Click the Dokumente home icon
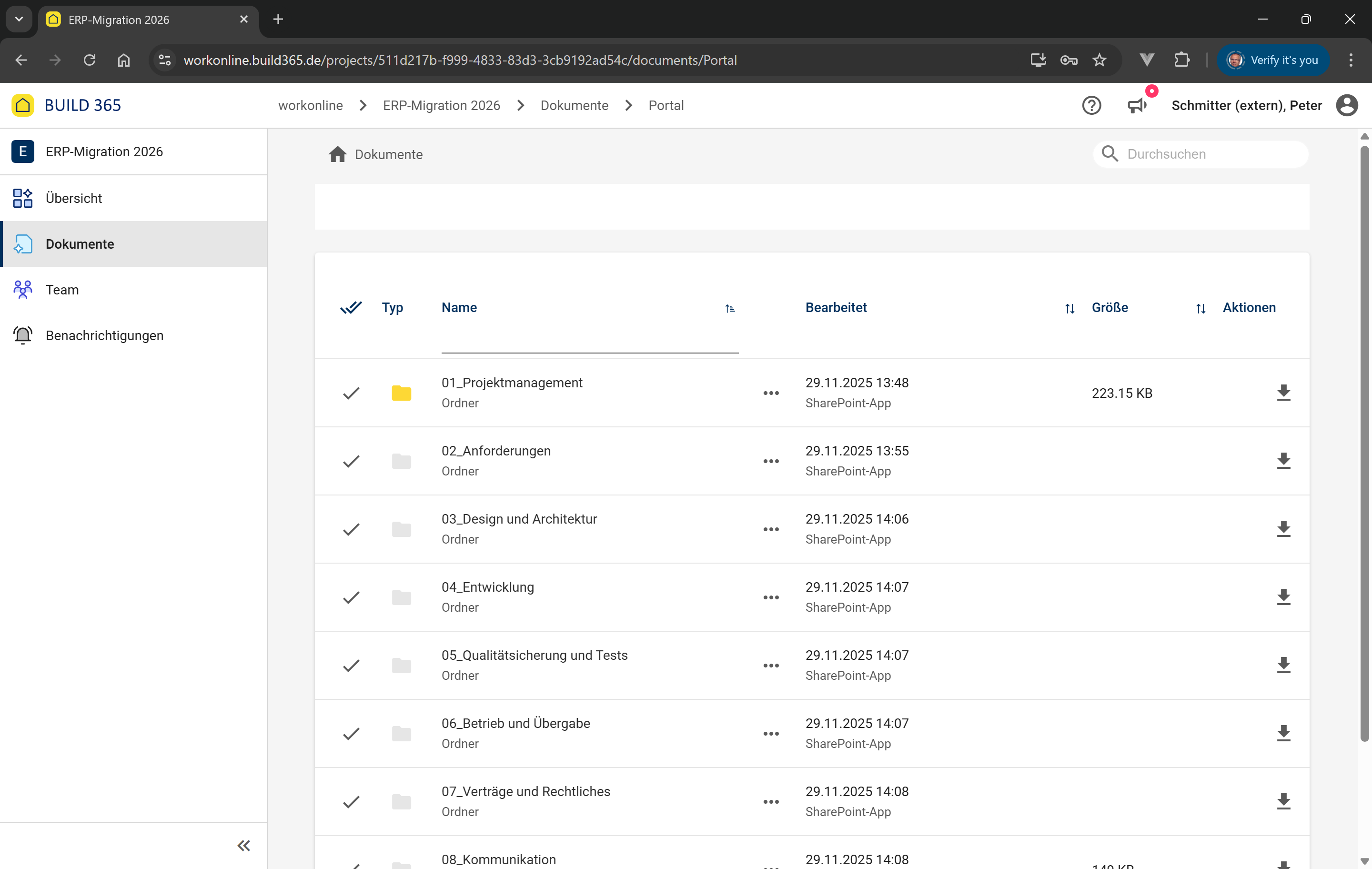Viewport: 1372px width, 869px height. [x=337, y=154]
